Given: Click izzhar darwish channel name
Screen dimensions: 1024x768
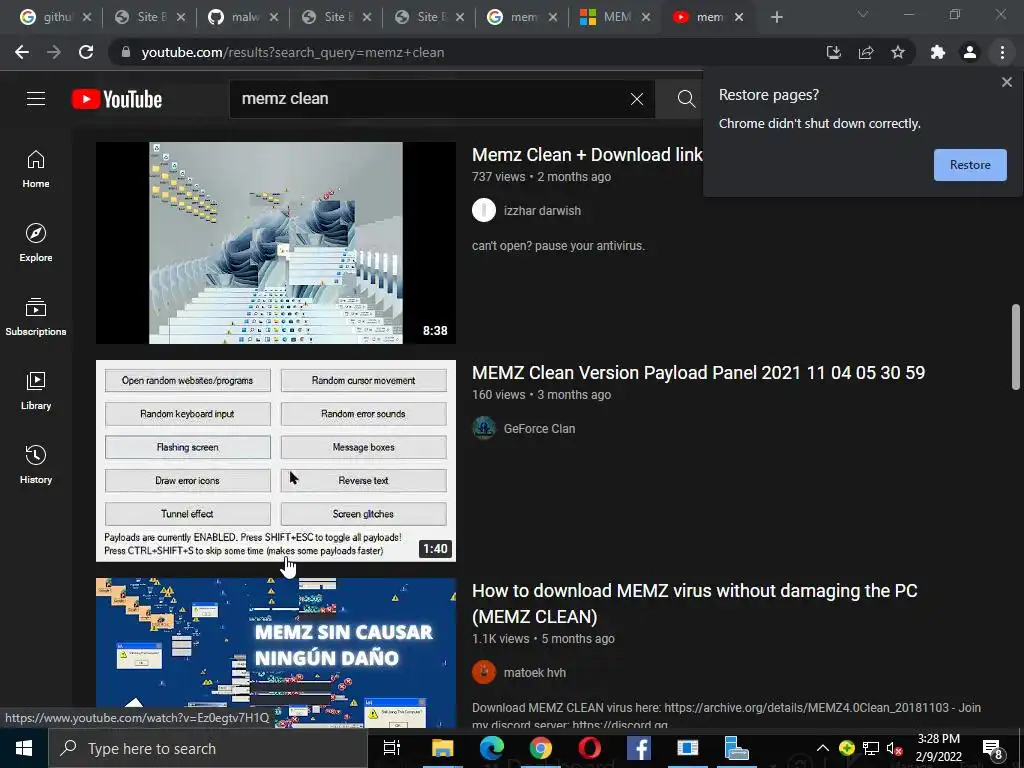Looking at the screenshot, I should [x=542, y=211].
